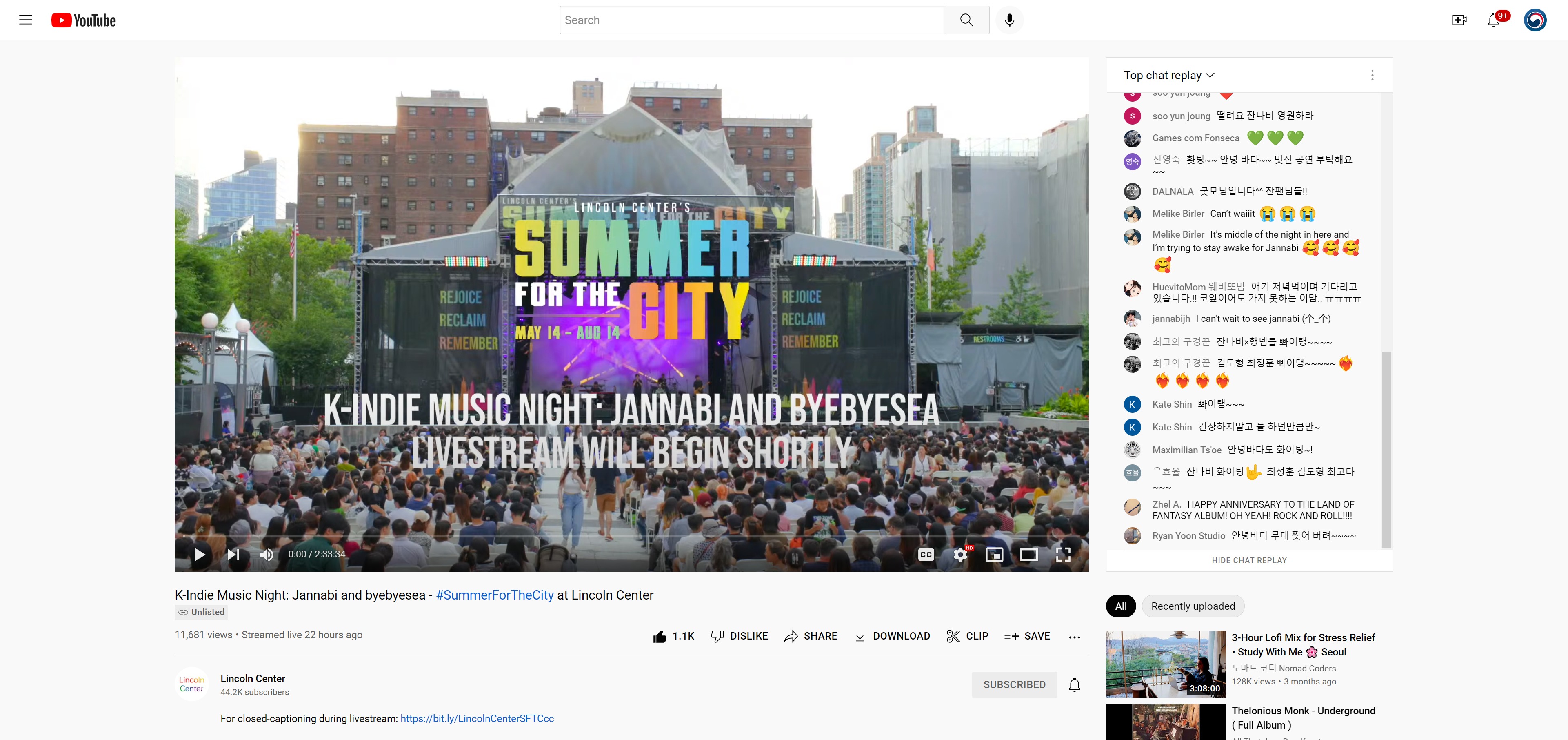
Task: Like the video
Action: click(x=674, y=636)
